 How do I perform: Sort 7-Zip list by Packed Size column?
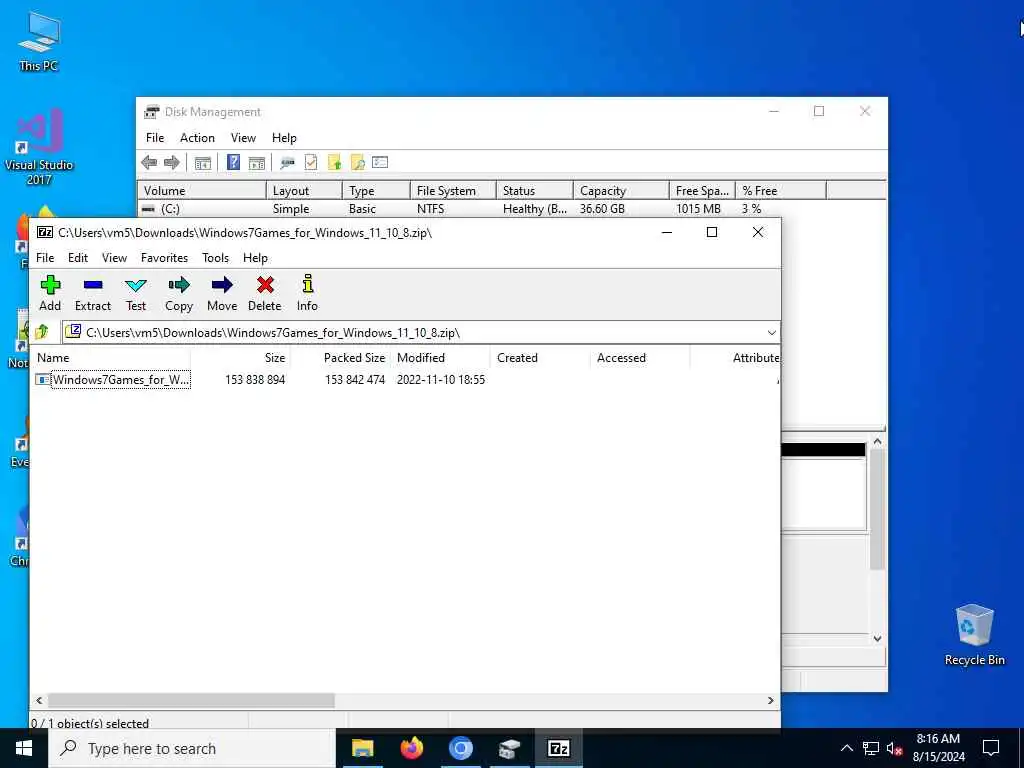(340, 358)
